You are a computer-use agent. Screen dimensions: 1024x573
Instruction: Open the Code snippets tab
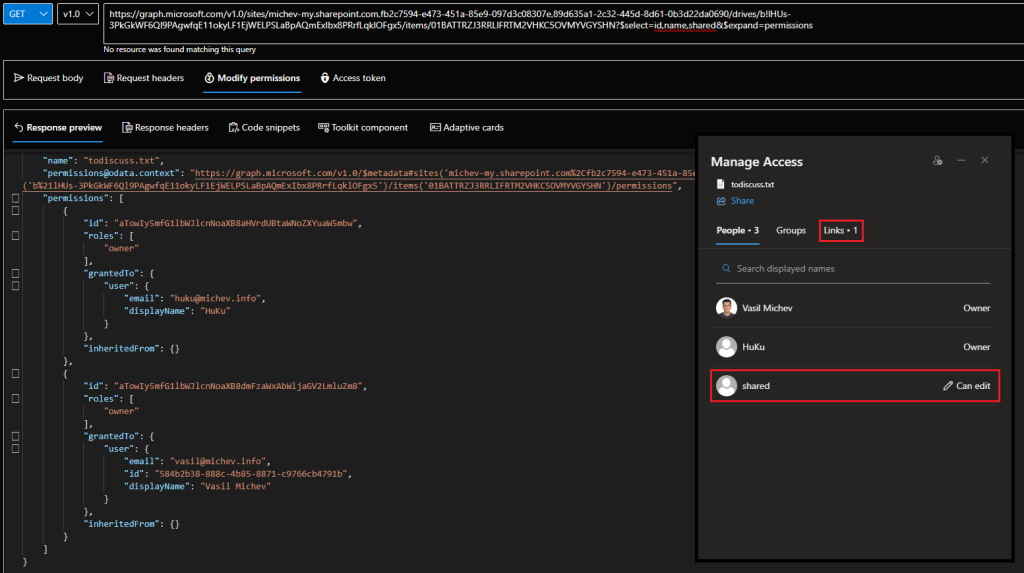click(x=263, y=128)
